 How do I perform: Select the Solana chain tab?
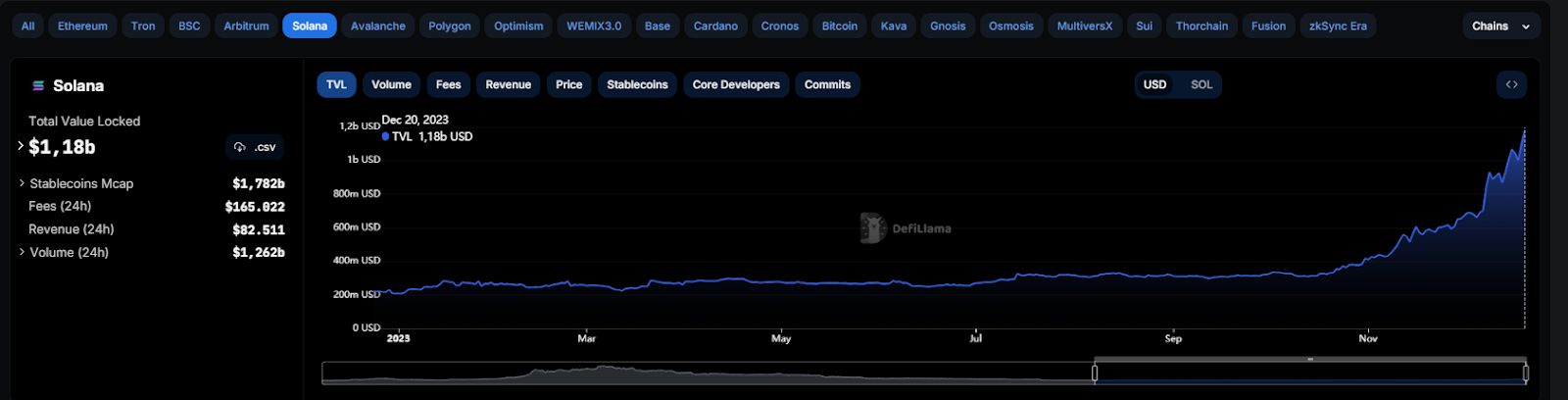coord(310,26)
